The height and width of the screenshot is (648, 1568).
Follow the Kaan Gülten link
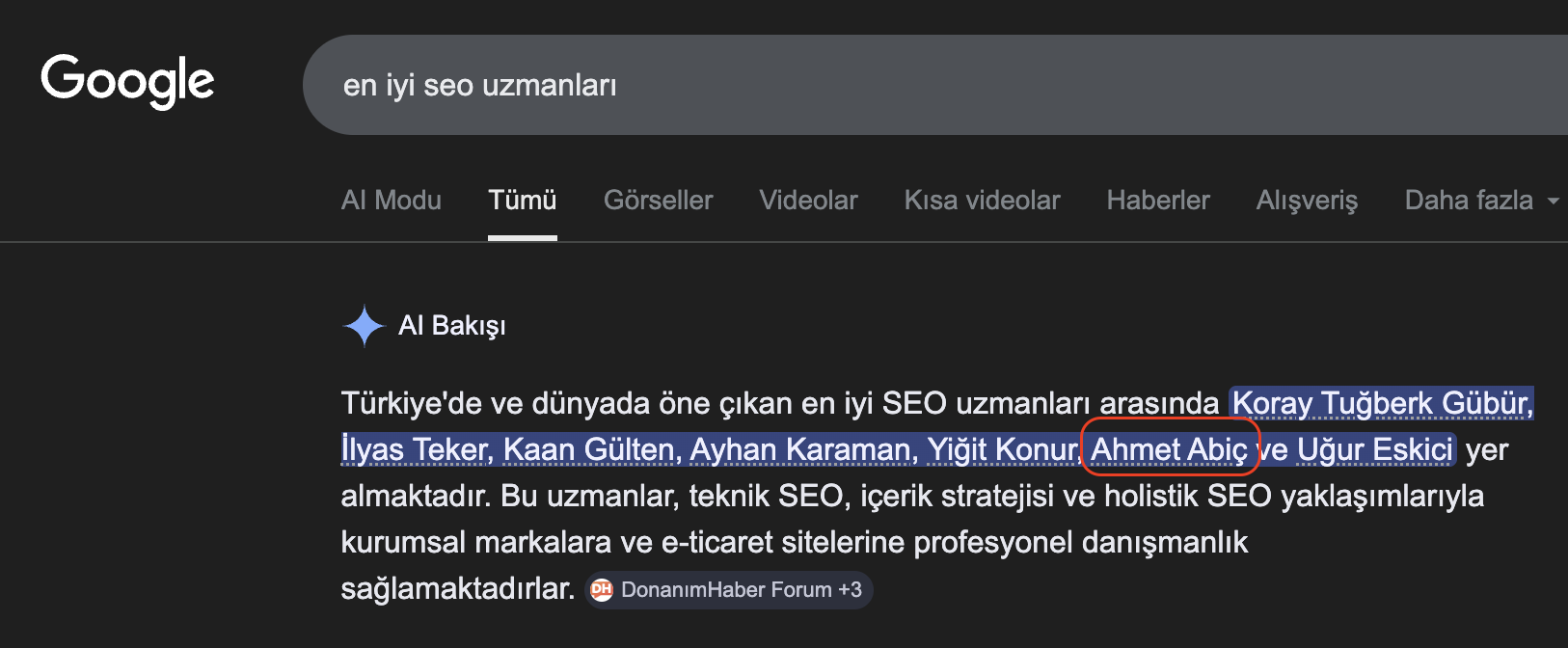591,449
